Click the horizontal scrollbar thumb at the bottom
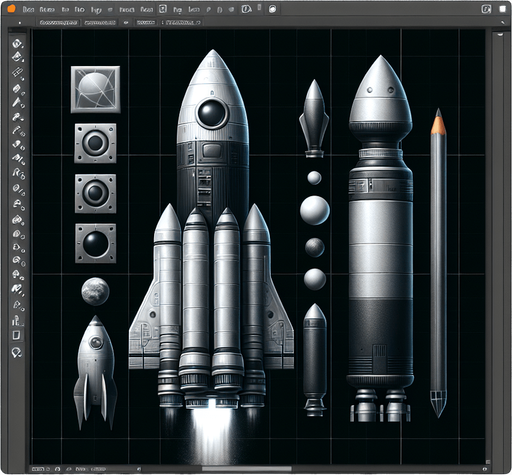 pyautogui.click(x=247, y=469)
